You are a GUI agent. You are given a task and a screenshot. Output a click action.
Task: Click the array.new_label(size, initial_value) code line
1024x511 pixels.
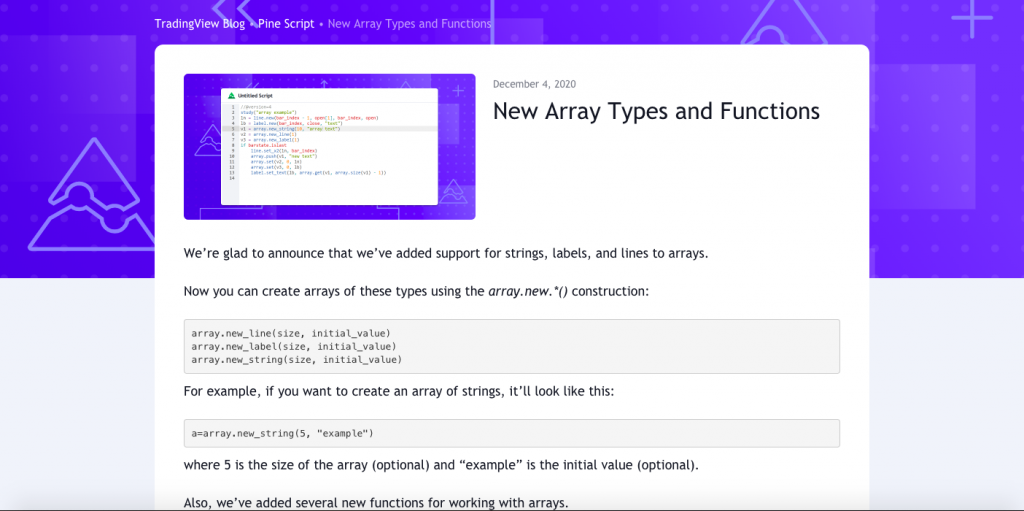293,346
